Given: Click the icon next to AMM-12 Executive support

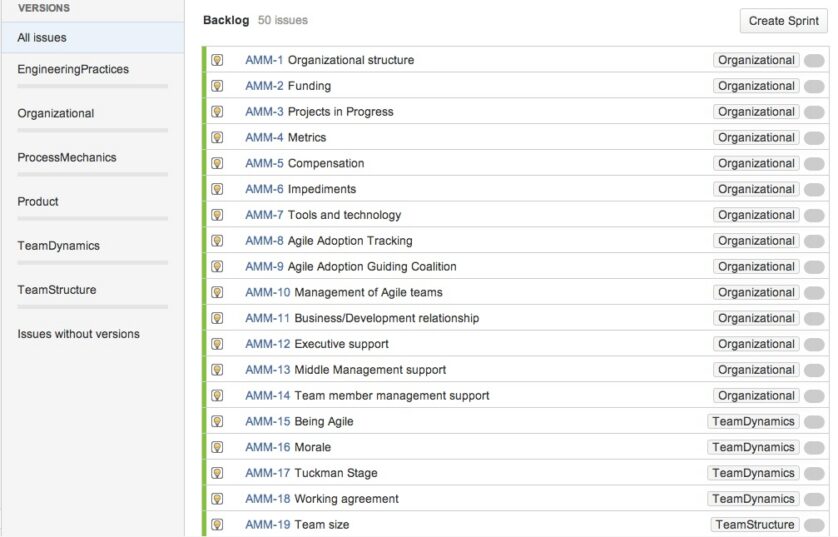Looking at the screenshot, I should tap(217, 344).
